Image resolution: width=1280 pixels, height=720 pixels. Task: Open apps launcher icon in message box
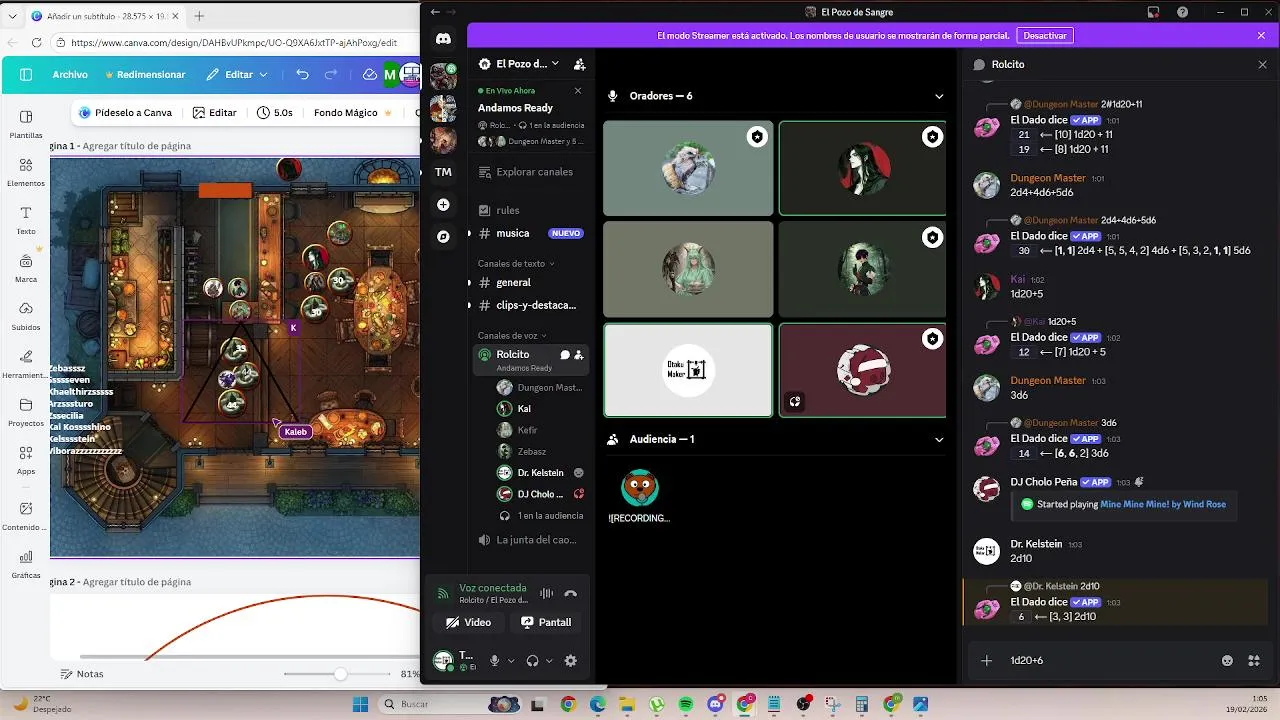pos(1253,660)
